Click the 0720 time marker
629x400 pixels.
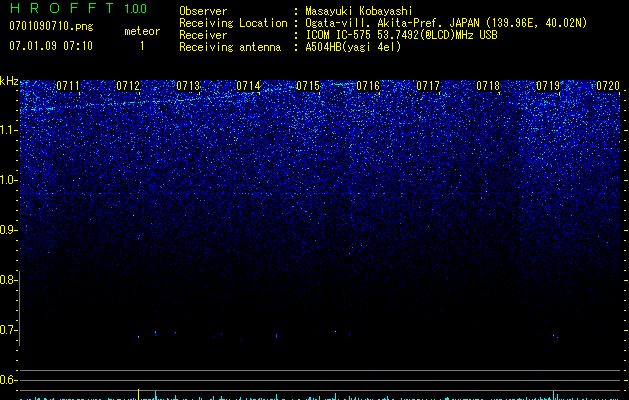tap(608, 86)
